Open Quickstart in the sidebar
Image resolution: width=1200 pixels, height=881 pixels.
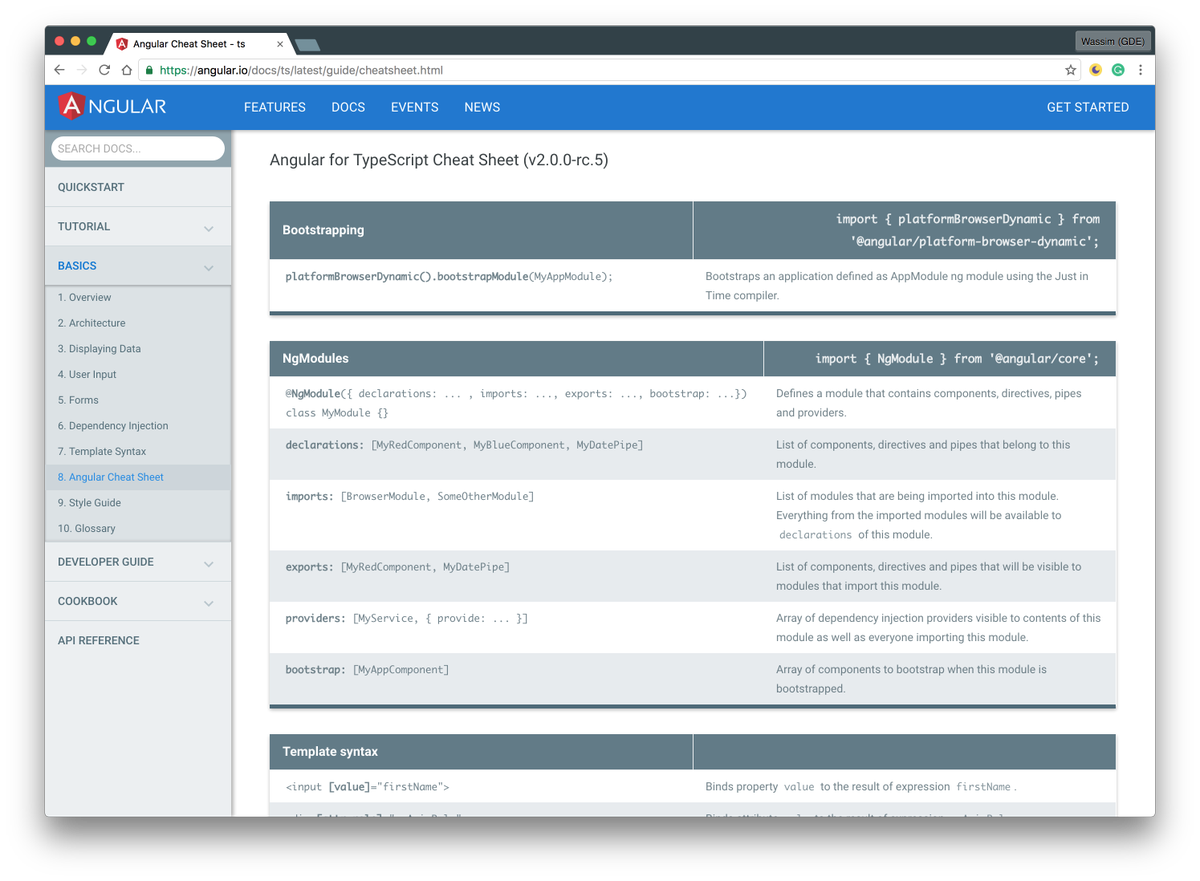click(138, 187)
